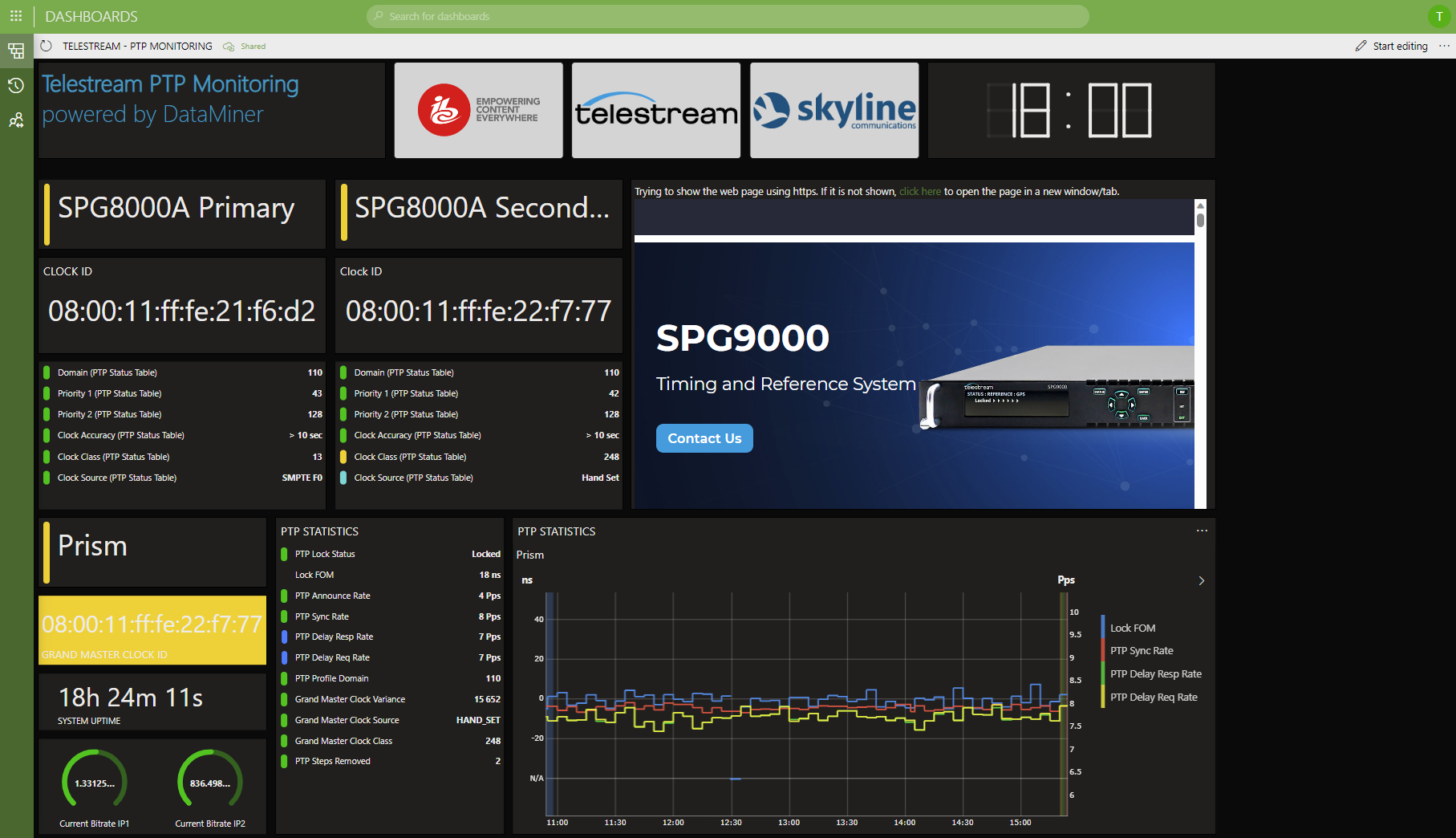The image size is (1456, 838).
Task: Click PTP Announce Rate row
Action: coord(391,596)
